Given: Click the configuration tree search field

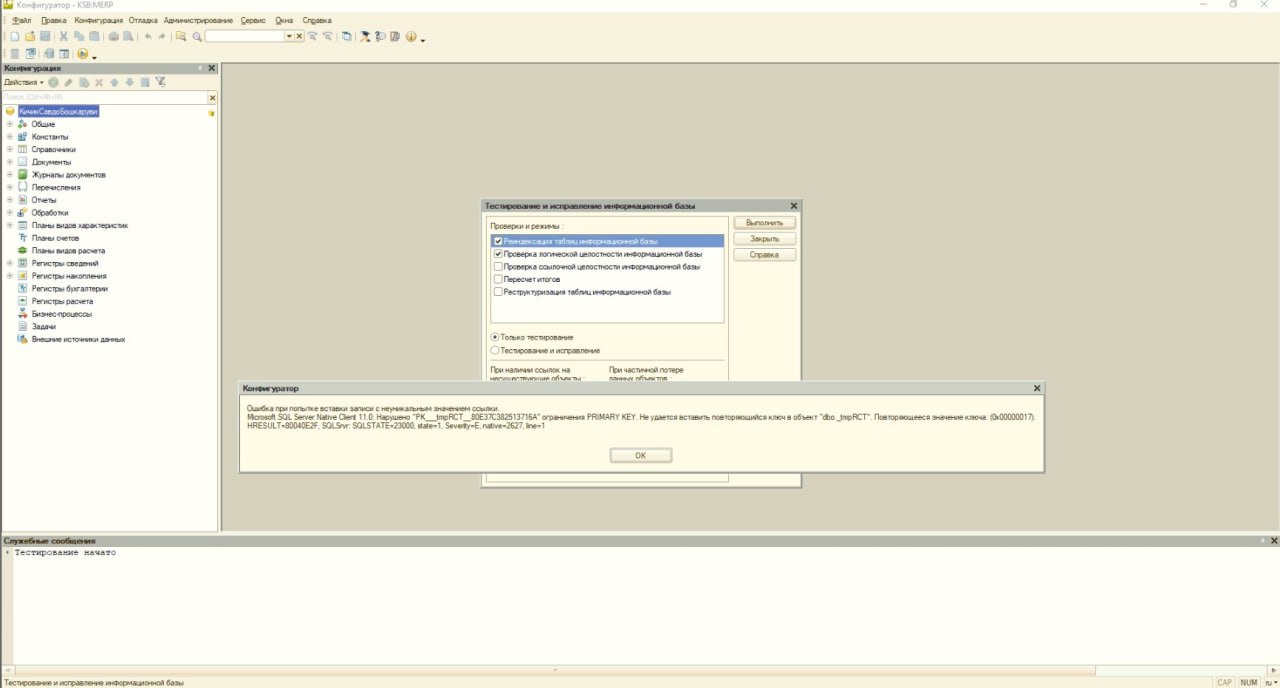Looking at the screenshot, I should 105,97.
